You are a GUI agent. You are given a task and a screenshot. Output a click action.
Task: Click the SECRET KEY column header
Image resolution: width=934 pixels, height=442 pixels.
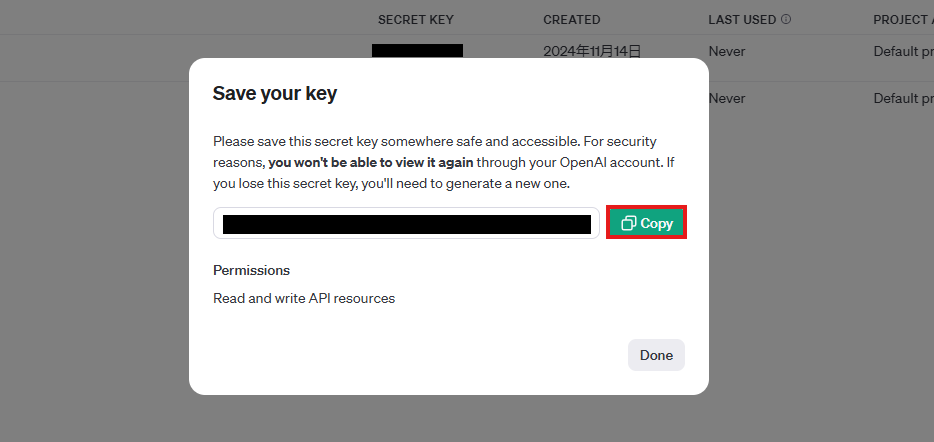coord(416,19)
